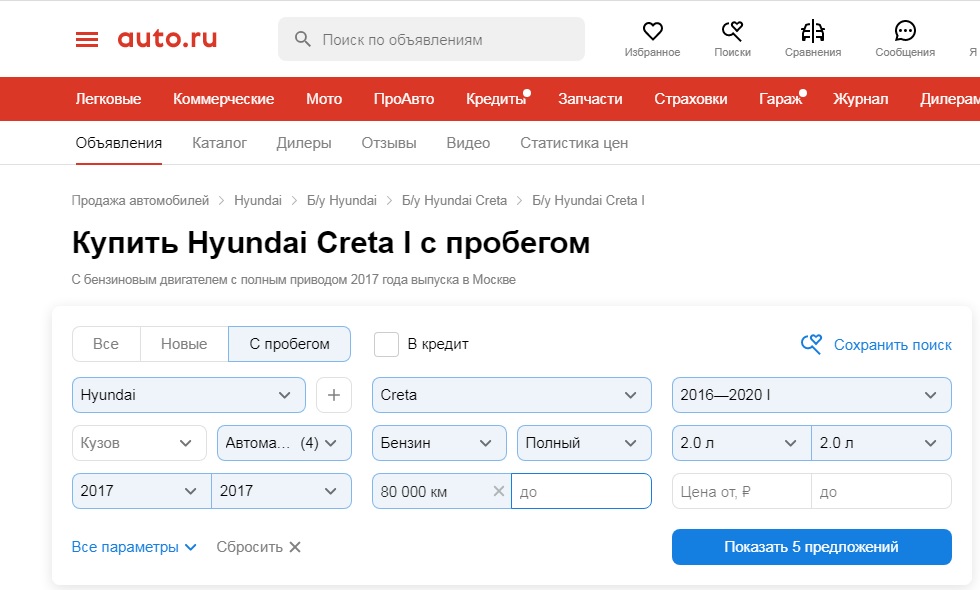Expand Все параметры filter options
980x590 pixels.
coord(134,547)
